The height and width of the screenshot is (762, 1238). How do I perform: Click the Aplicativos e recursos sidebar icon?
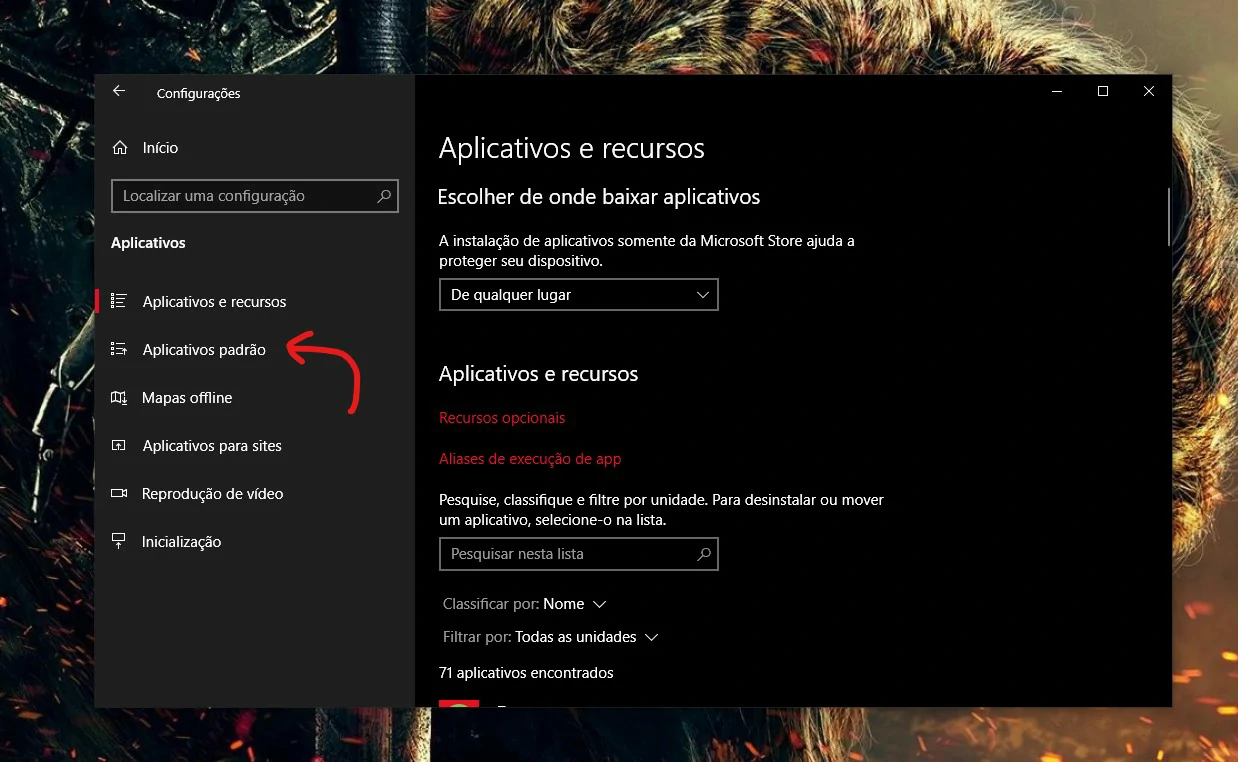point(119,301)
